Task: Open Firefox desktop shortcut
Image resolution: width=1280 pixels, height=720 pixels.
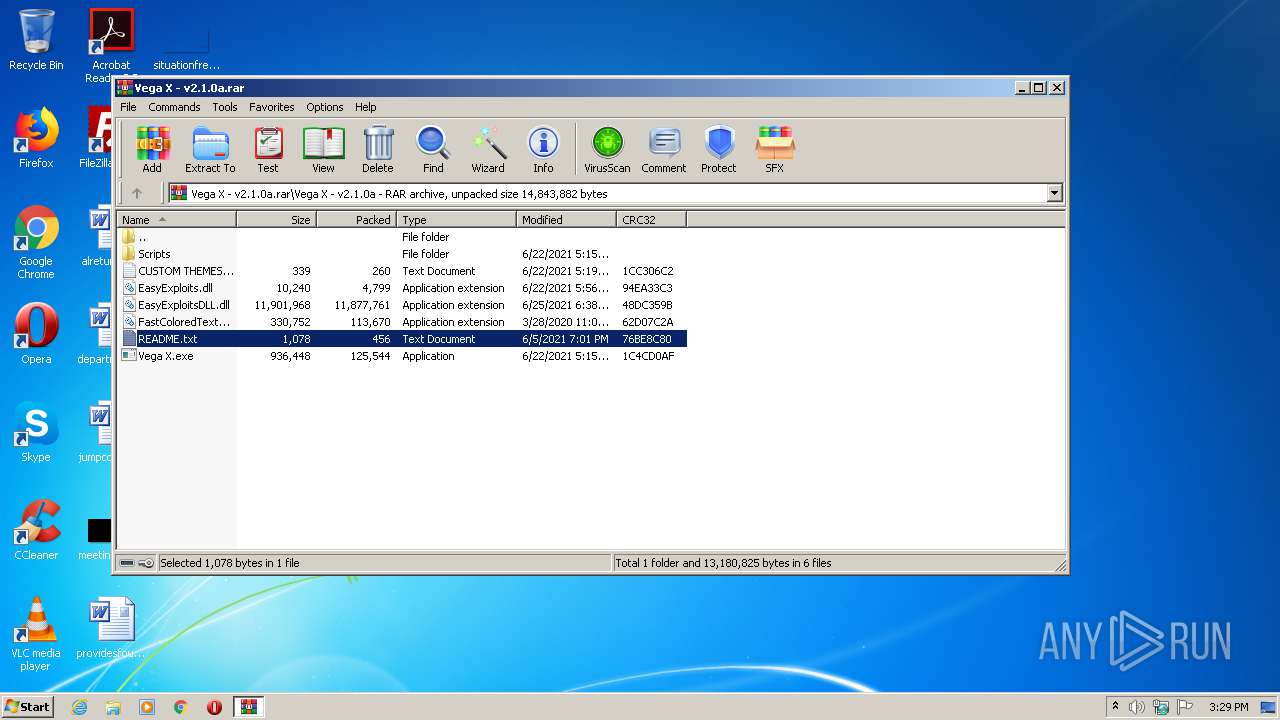Action: (36, 138)
